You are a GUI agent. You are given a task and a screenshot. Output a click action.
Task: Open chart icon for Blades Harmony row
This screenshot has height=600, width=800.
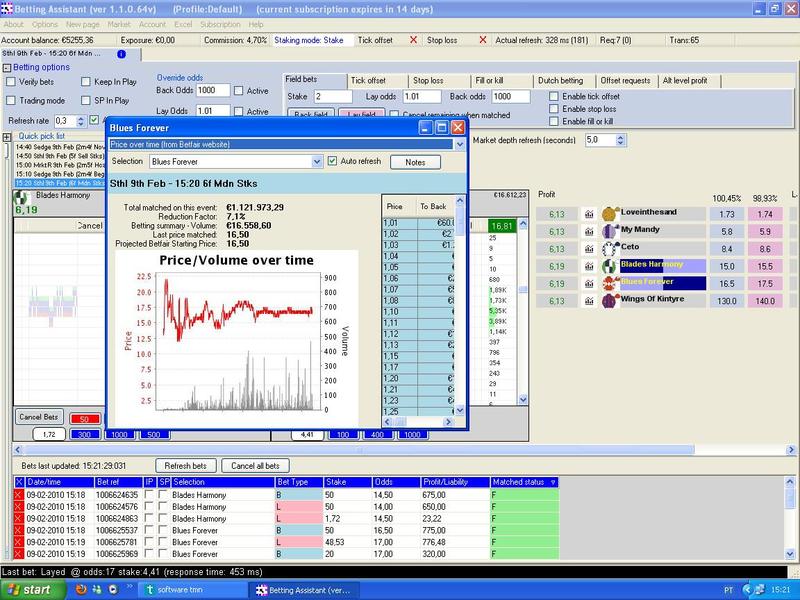pos(589,266)
